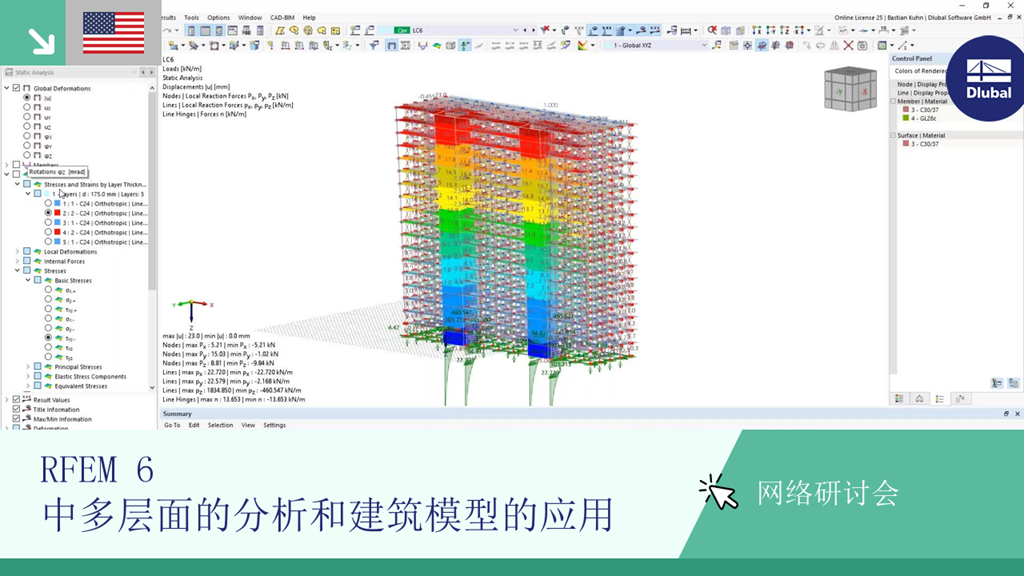Select layer 1 : 1 - C24 radio button
This screenshot has width=1024, height=576.
48,203
